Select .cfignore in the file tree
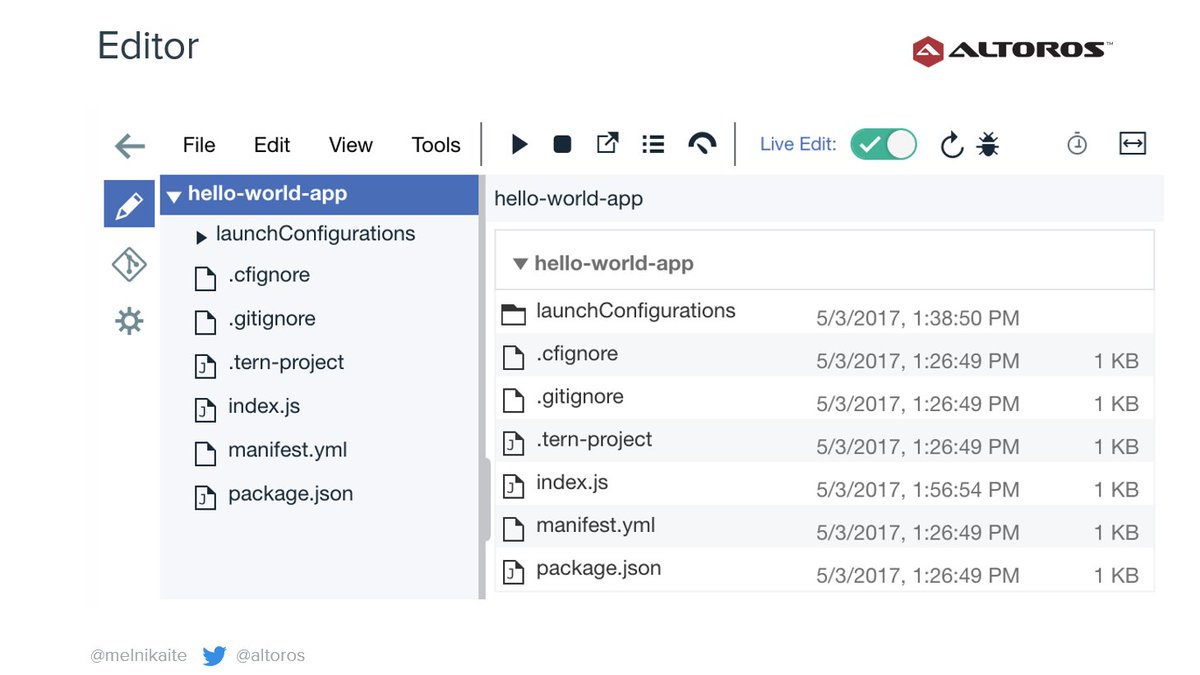The height and width of the screenshot is (675, 1200). pyautogui.click(x=269, y=275)
